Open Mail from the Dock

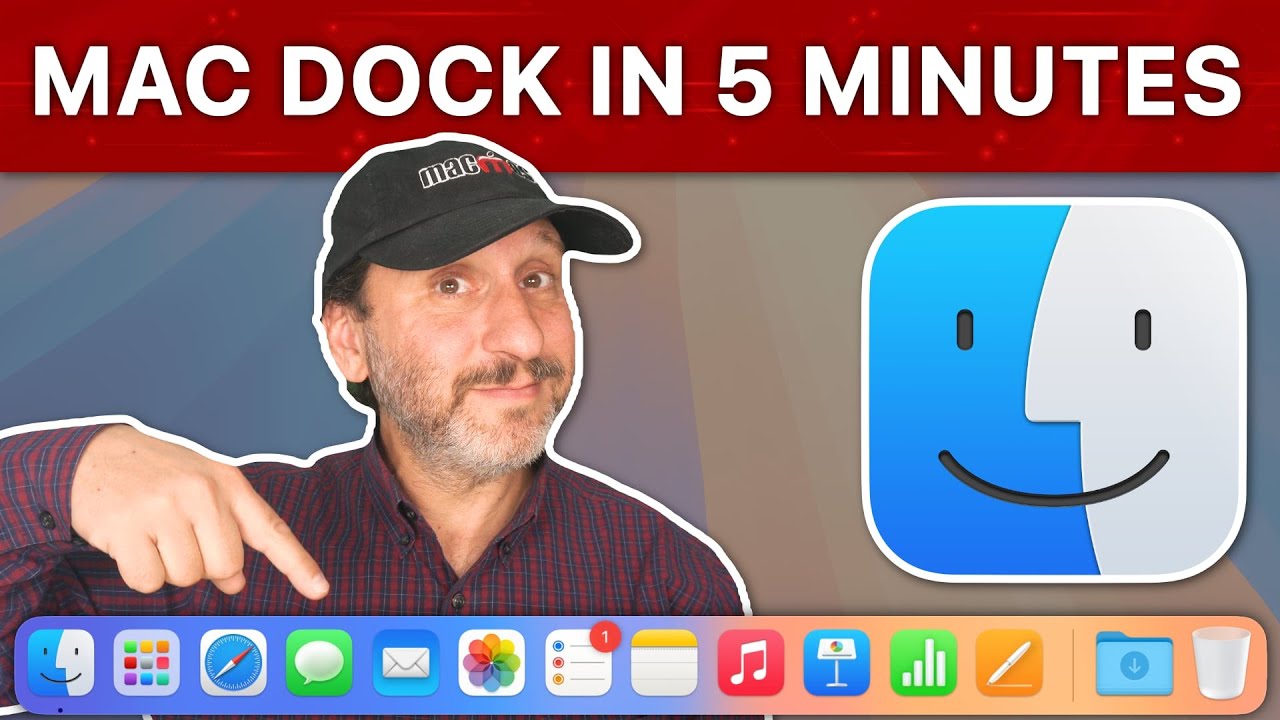[x=405, y=663]
